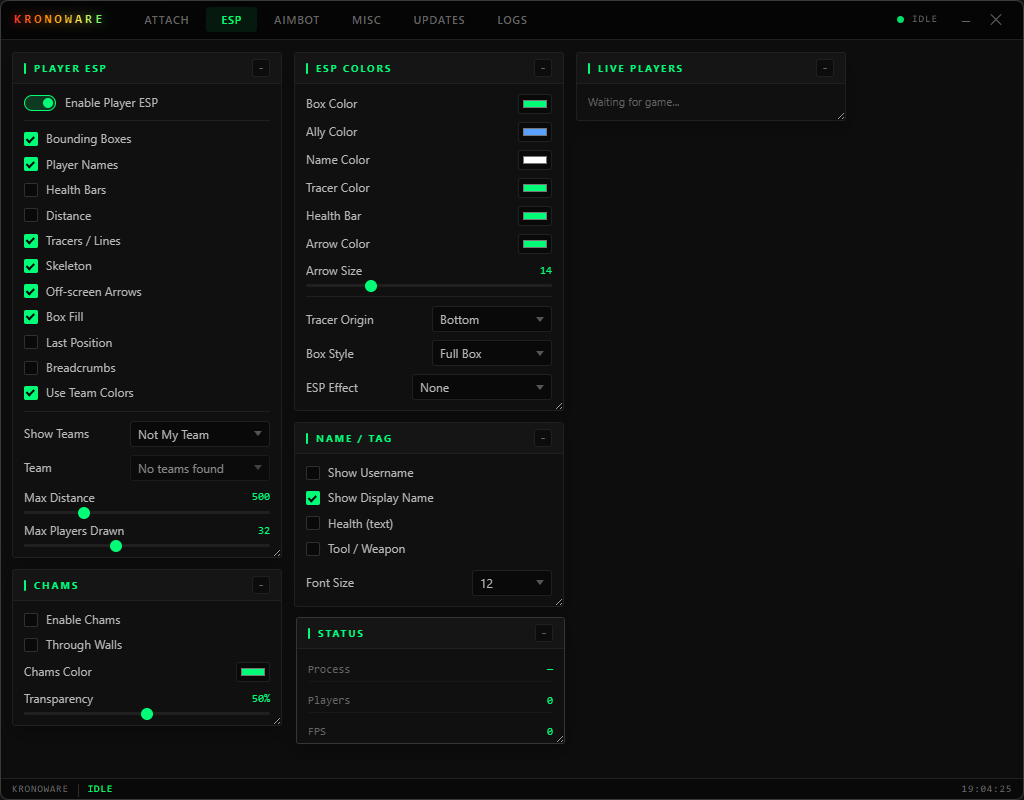The height and width of the screenshot is (800, 1024).
Task: Open the Tracer Color swatch
Action: [535, 188]
